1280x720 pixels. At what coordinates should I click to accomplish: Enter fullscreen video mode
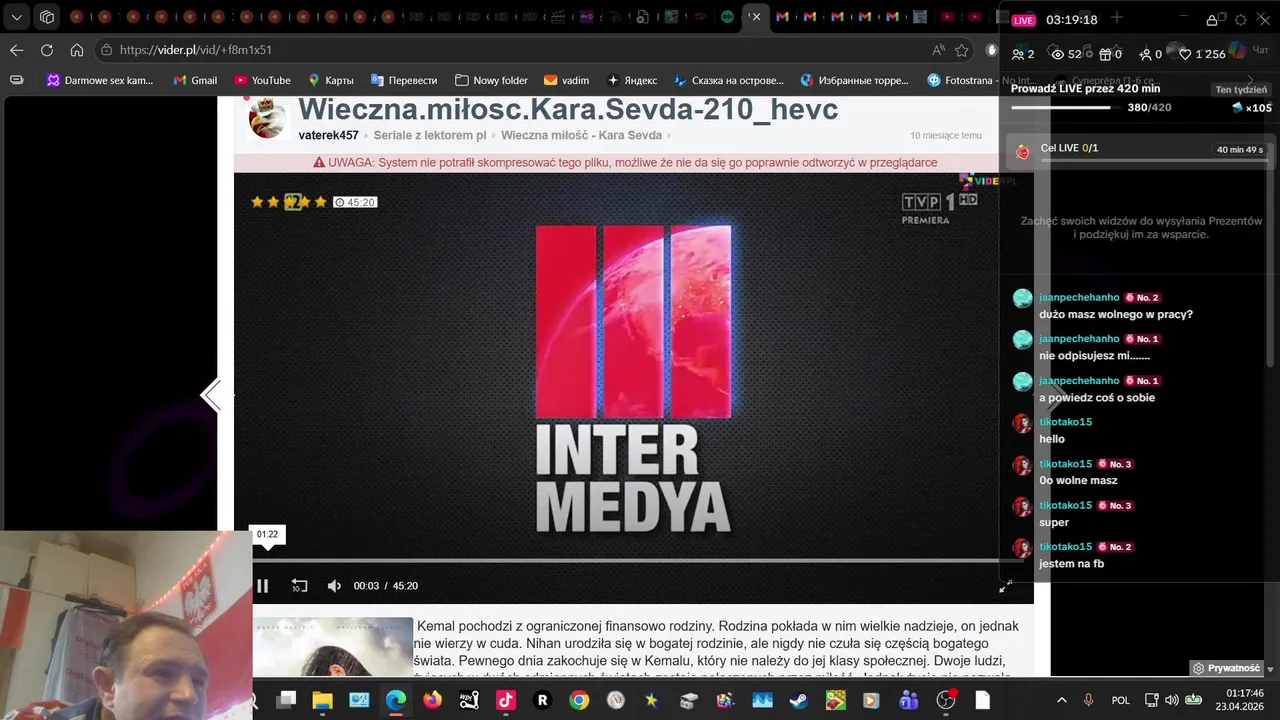[x=1006, y=586]
